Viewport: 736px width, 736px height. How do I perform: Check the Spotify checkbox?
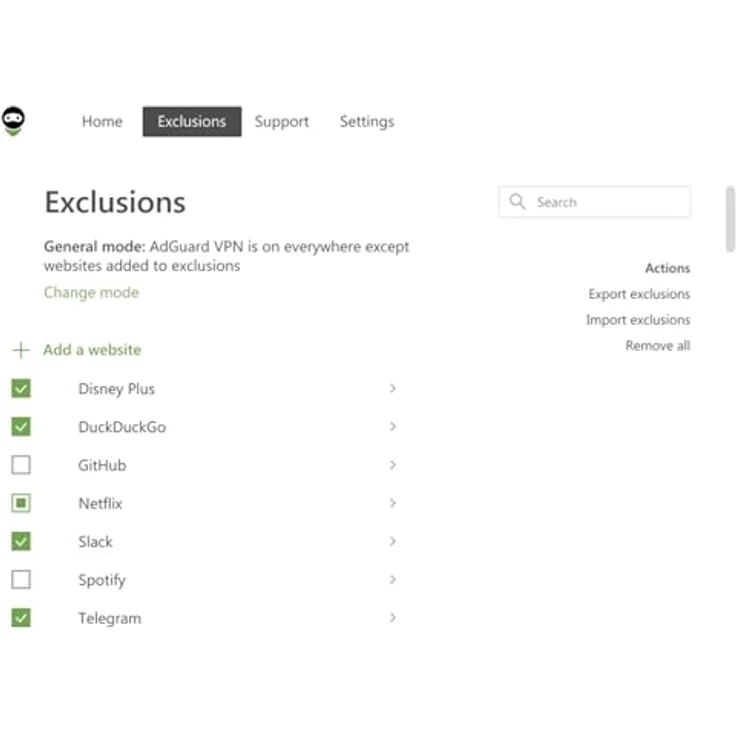(x=21, y=580)
